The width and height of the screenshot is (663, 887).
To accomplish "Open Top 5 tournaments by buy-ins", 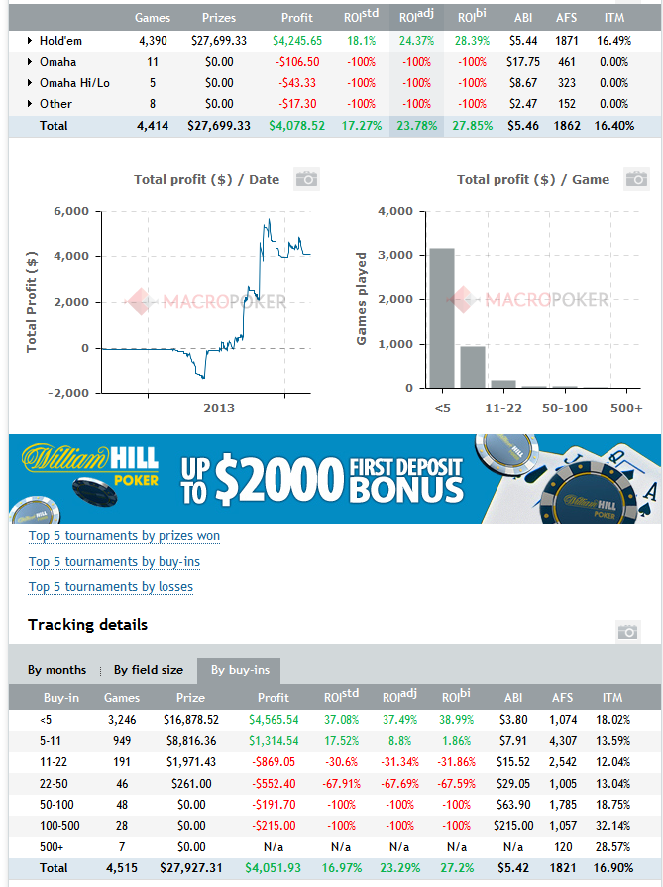I will pyautogui.click(x=114, y=562).
